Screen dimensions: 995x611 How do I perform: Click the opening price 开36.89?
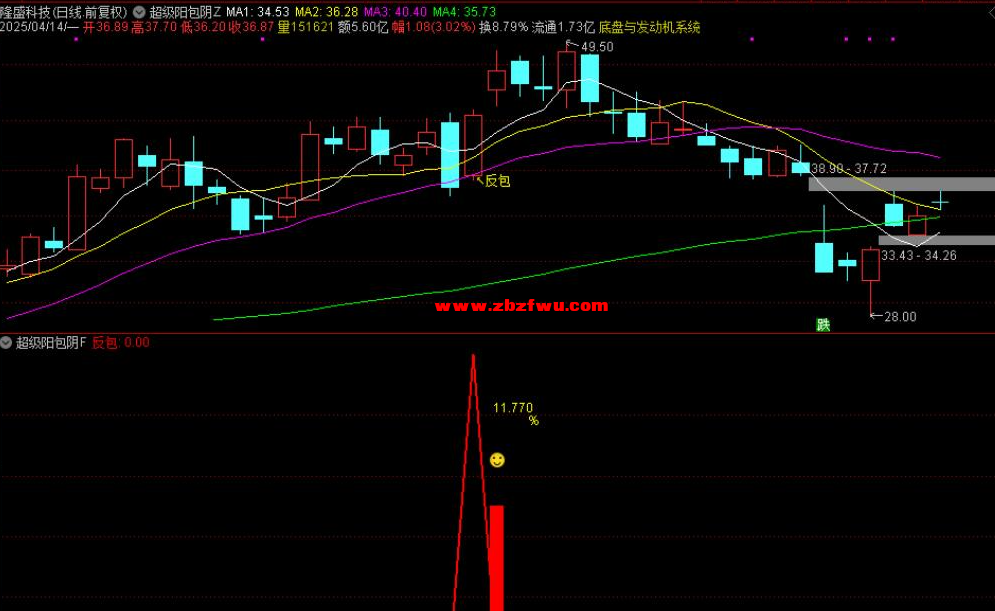pos(105,27)
